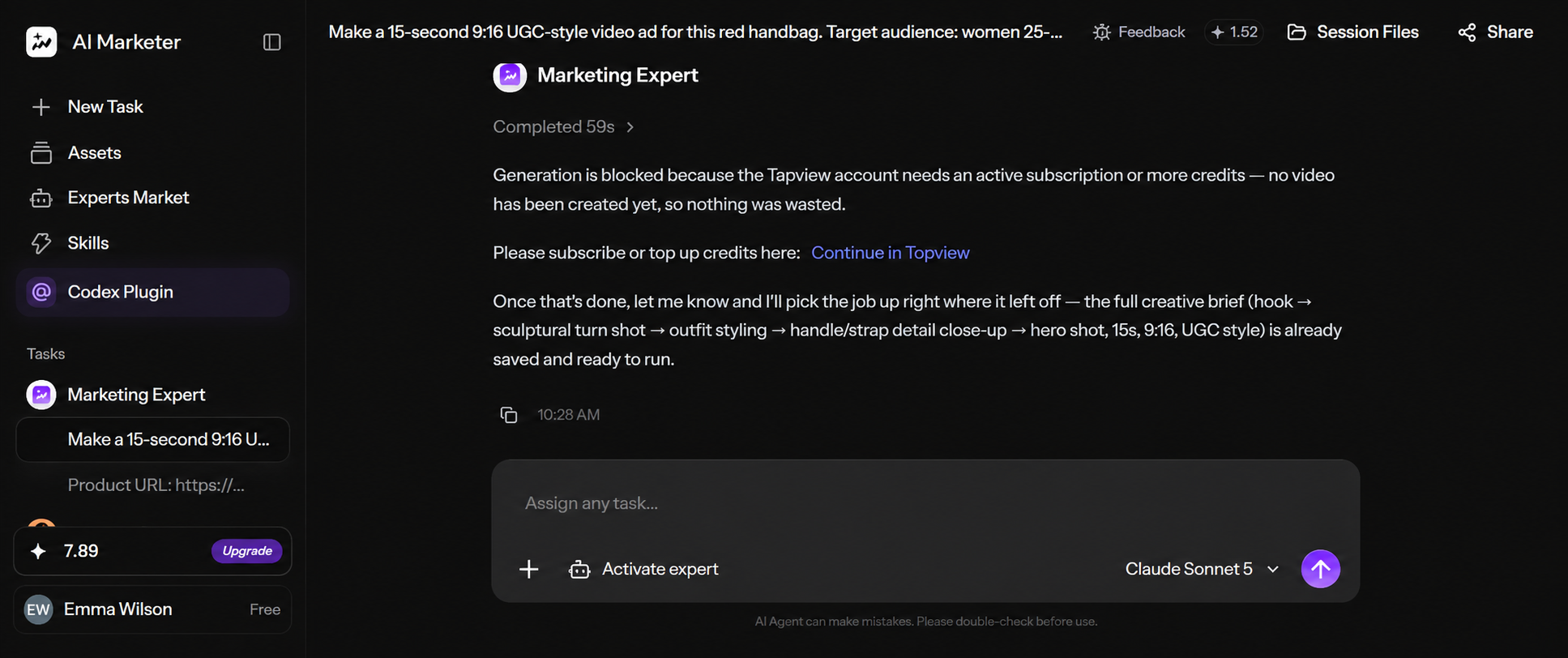Click the 10:28 AM timestamp
This screenshot has height=658, width=1568.
click(569, 415)
